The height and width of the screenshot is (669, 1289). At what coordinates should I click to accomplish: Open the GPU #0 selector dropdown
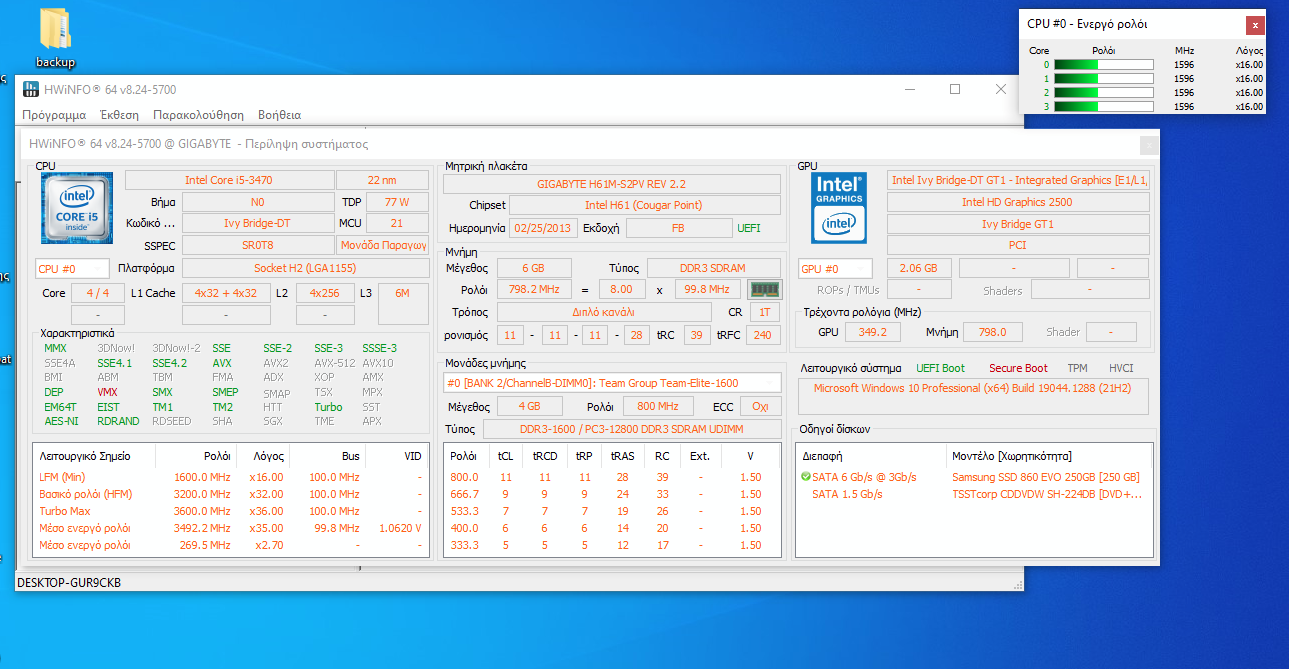pos(835,268)
